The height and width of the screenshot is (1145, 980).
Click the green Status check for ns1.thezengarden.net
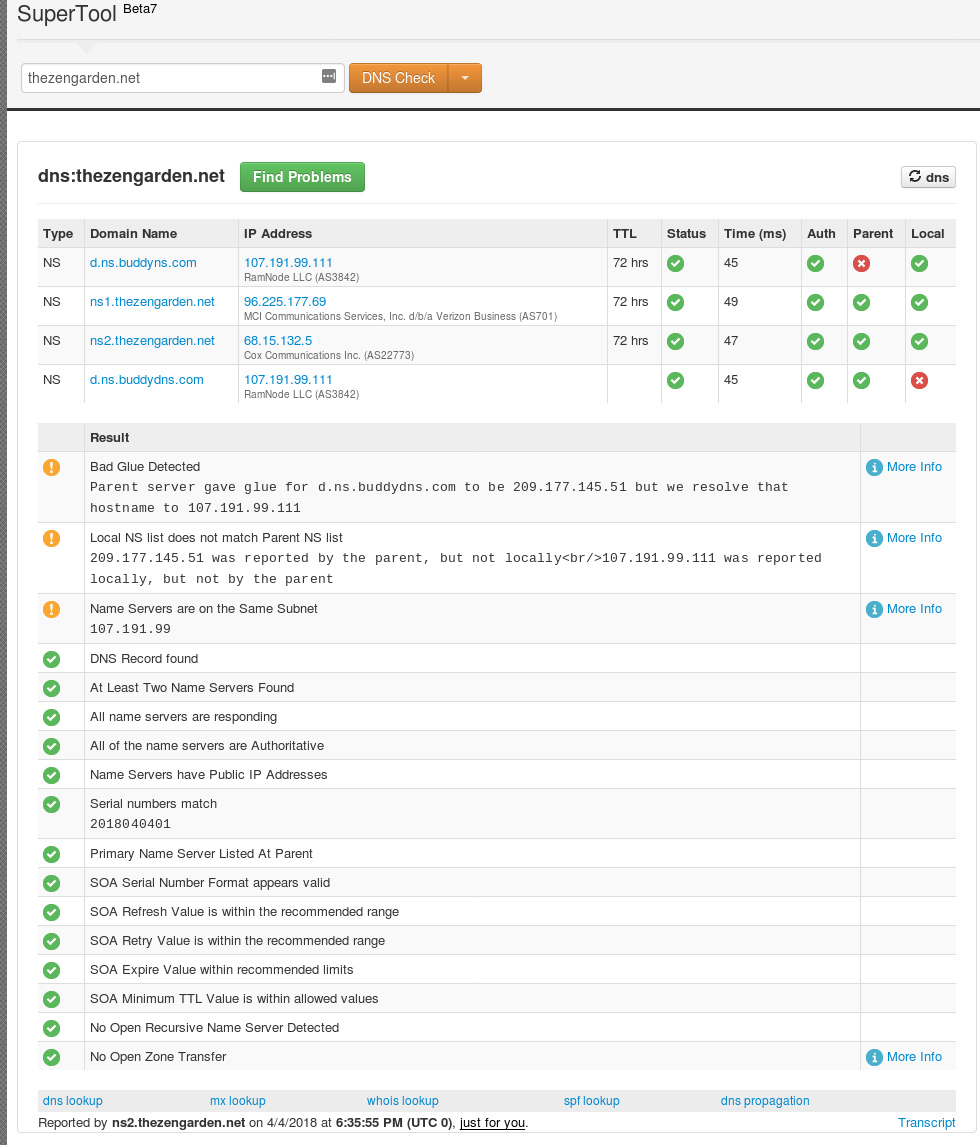coord(675,302)
